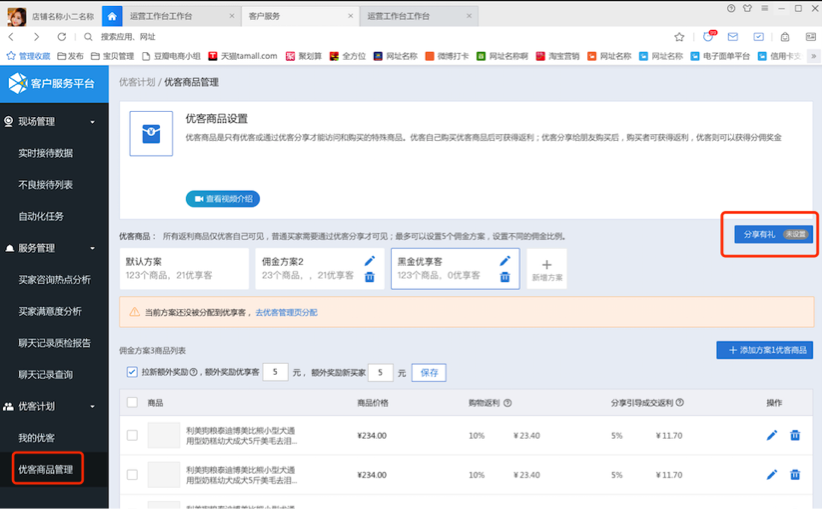The image size is (823, 509).
Task: Delete 佣金方案2 using its trash icon
Action: 369,277
